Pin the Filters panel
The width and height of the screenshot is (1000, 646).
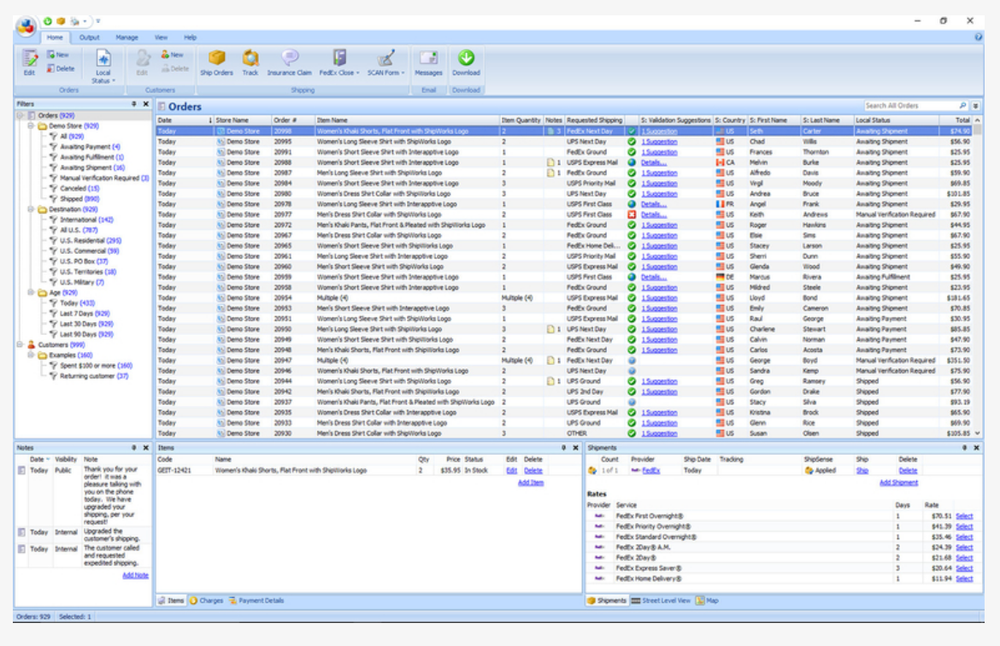134,104
